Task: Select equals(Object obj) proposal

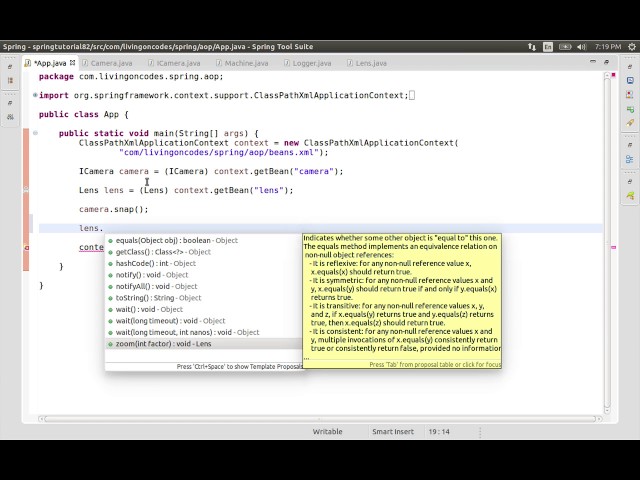Action: click(x=203, y=240)
